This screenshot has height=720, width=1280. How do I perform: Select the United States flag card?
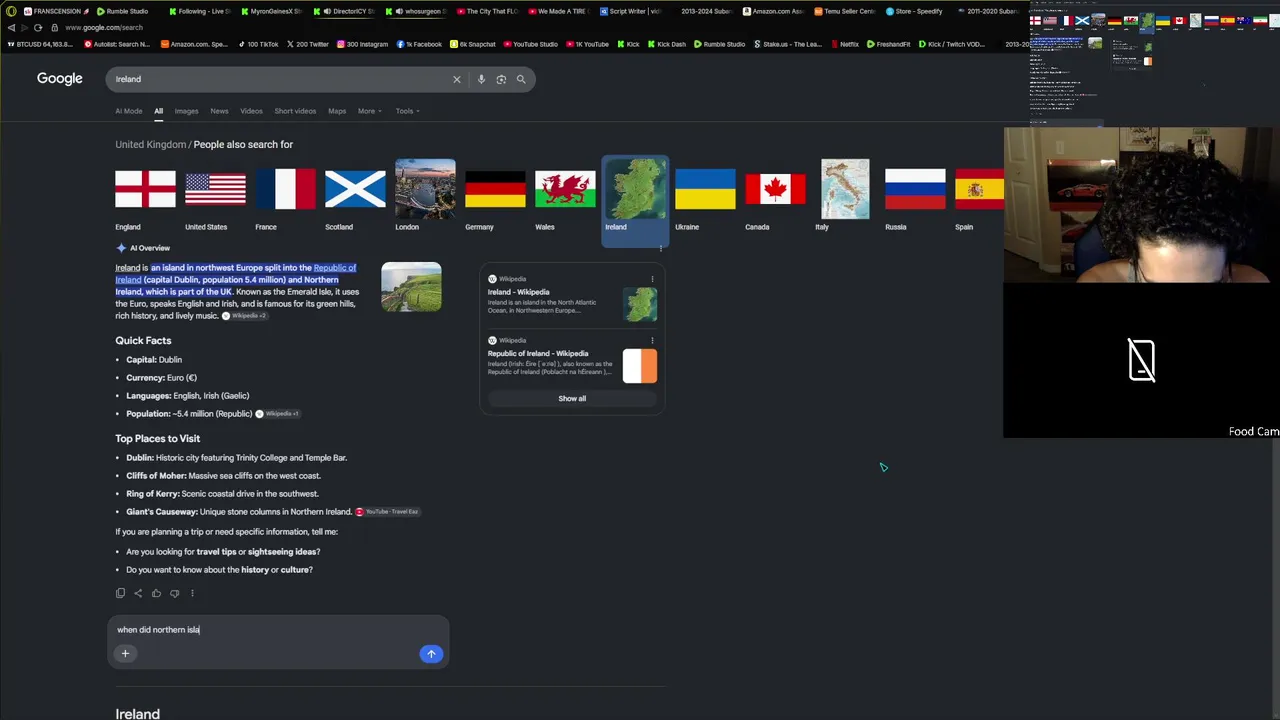click(215, 196)
